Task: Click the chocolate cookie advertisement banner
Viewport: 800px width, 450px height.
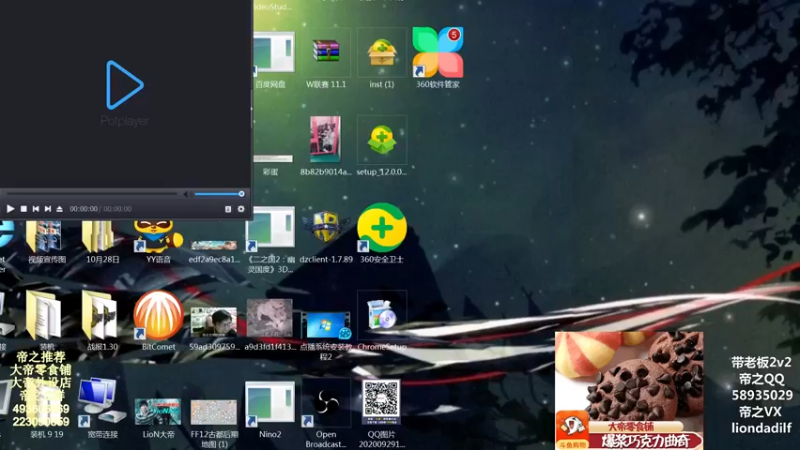Action: 629,391
